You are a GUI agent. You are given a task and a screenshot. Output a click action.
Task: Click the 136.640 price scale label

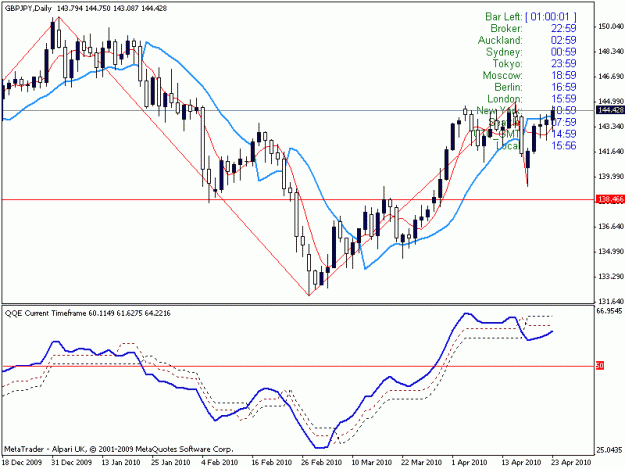(x=610, y=226)
